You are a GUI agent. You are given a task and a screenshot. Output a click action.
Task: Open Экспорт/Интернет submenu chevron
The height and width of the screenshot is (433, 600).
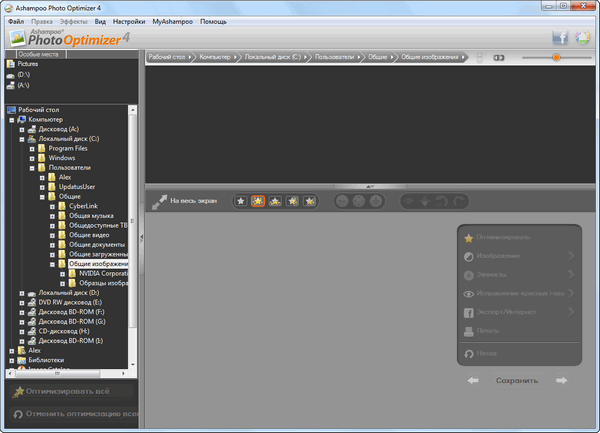571,312
